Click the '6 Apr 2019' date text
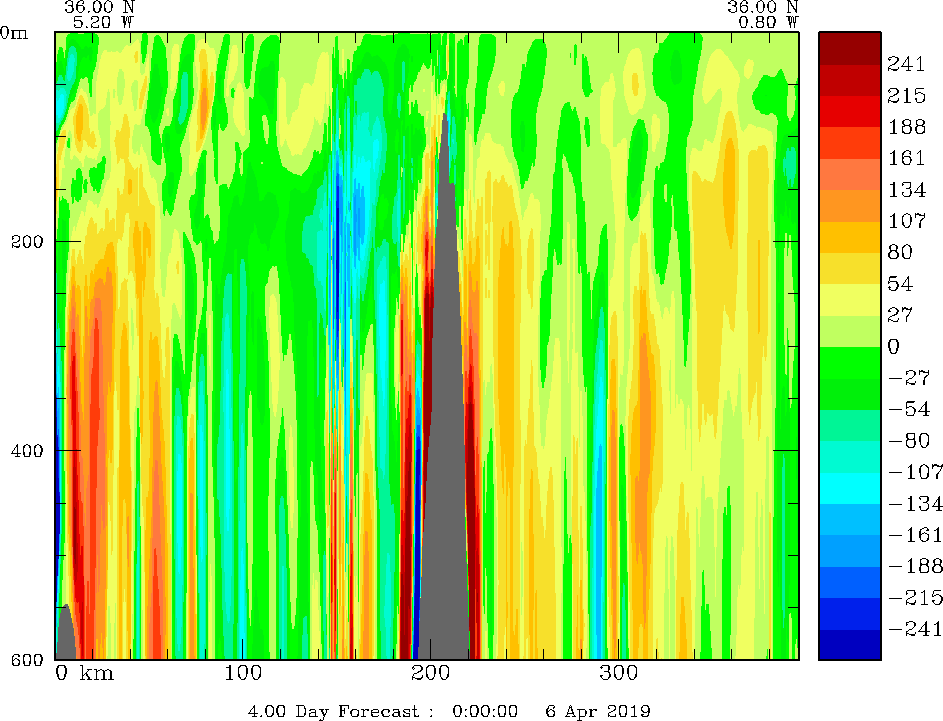The width and height of the screenshot is (943, 721). pos(598,711)
